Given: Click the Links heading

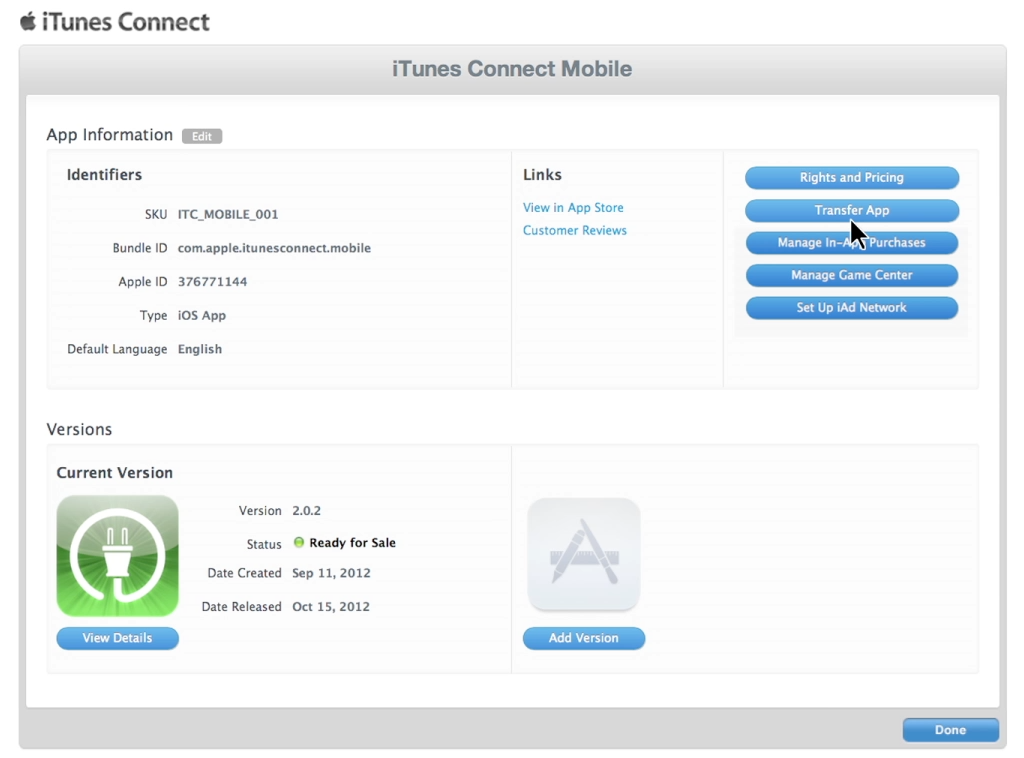Looking at the screenshot, I should (542, 175).
